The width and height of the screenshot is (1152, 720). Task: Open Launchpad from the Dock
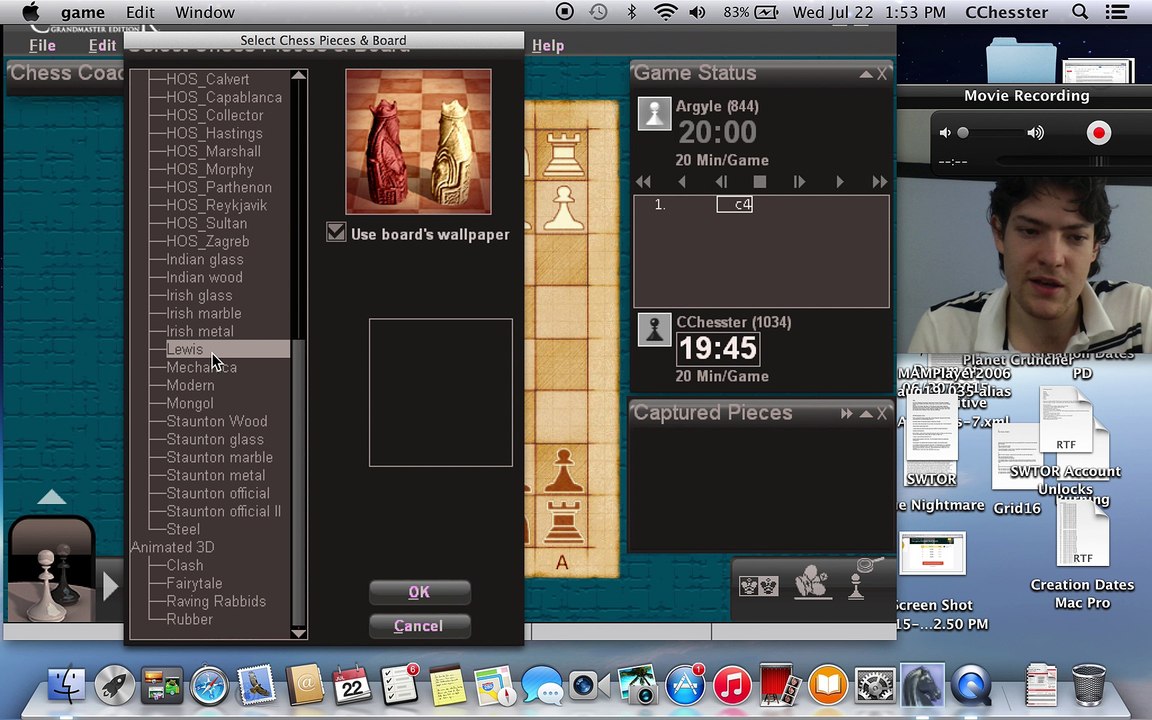115,686
